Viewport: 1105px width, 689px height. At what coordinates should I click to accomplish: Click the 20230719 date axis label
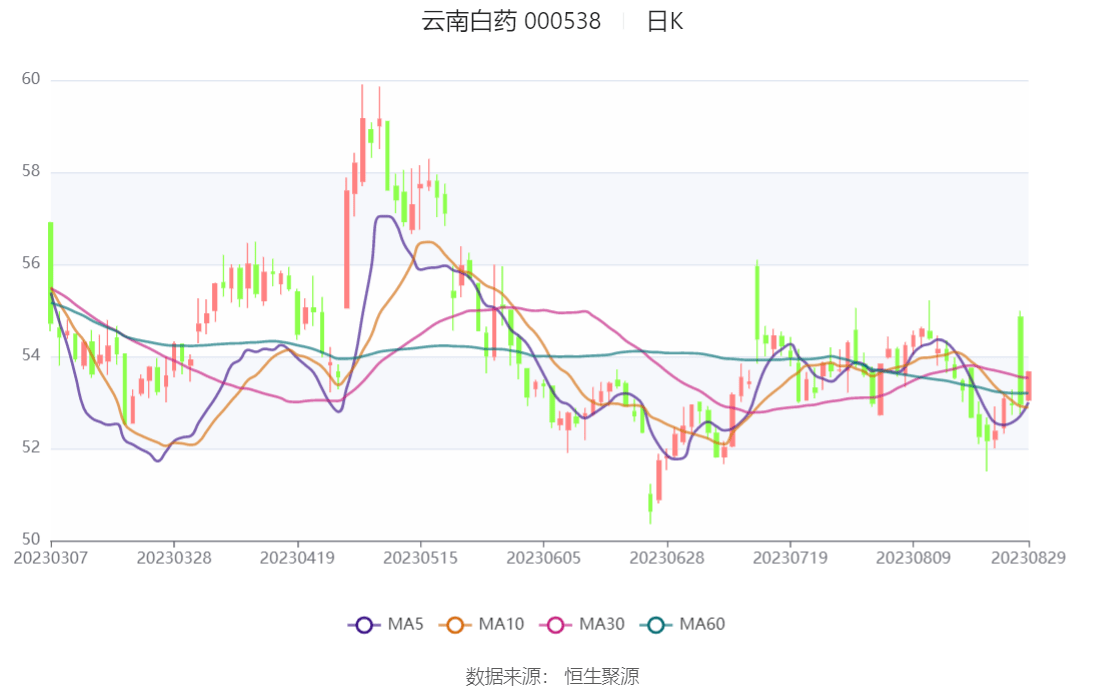[x=790, y=558]
